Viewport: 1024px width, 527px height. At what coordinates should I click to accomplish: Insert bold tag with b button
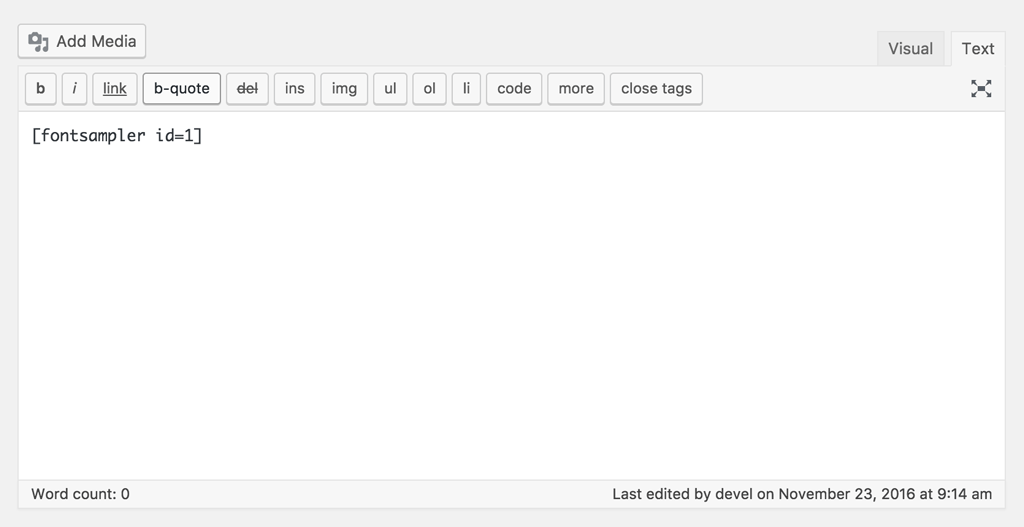click(40, 88)
